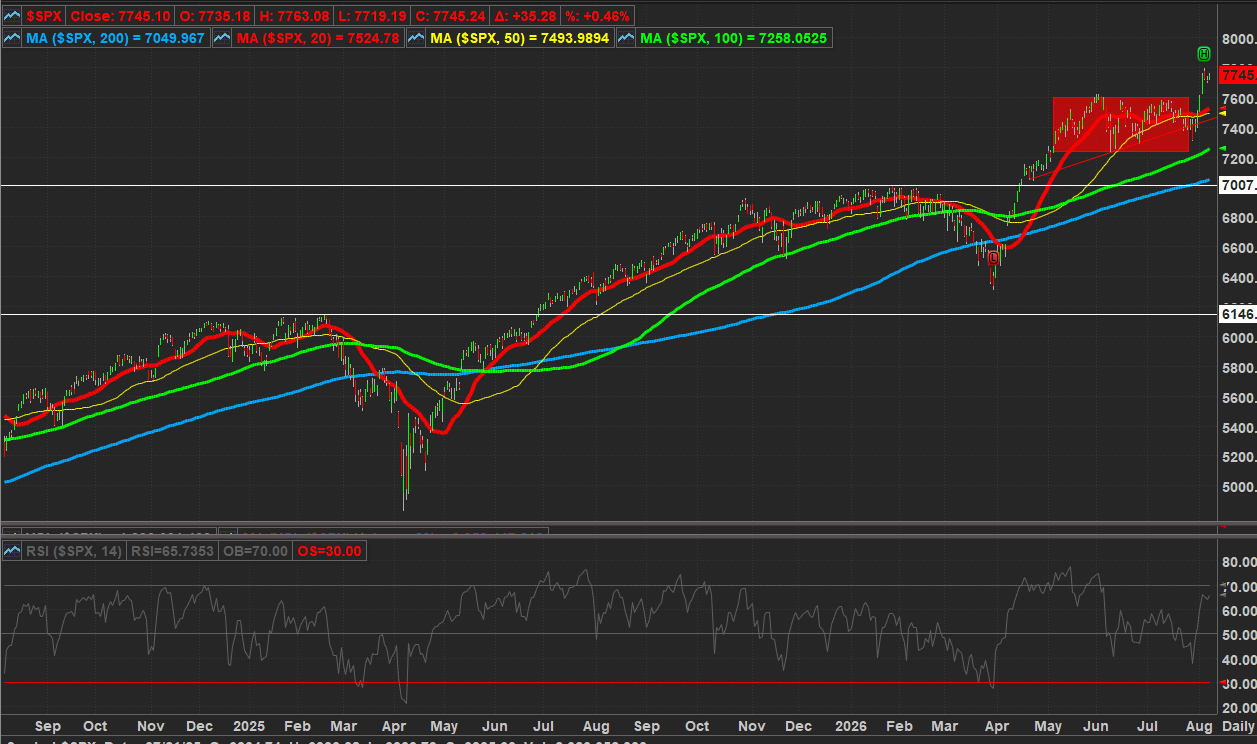Image resolution: width=1257 pixels, height=744 pixels.
Task: Click the H: 7763.08 high value
Action: click(294, 17)
